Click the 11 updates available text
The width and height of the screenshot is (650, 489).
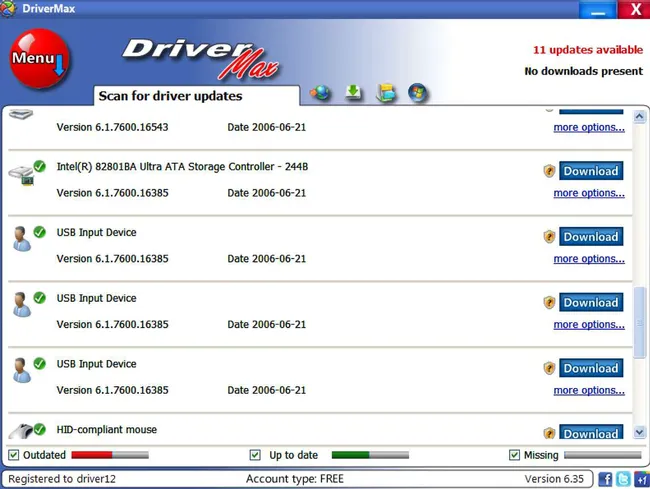click(x=588, y=50)
